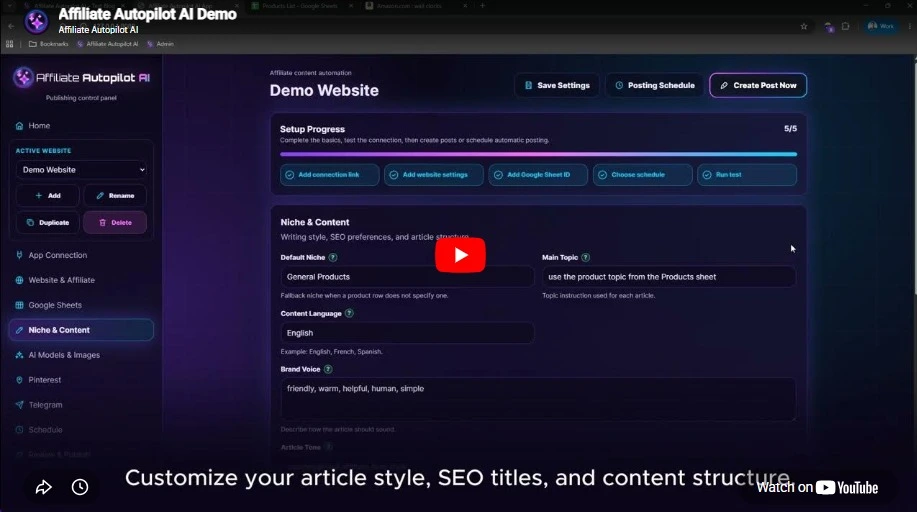Focus the Brand Voice text area

[x=538, y=400]
